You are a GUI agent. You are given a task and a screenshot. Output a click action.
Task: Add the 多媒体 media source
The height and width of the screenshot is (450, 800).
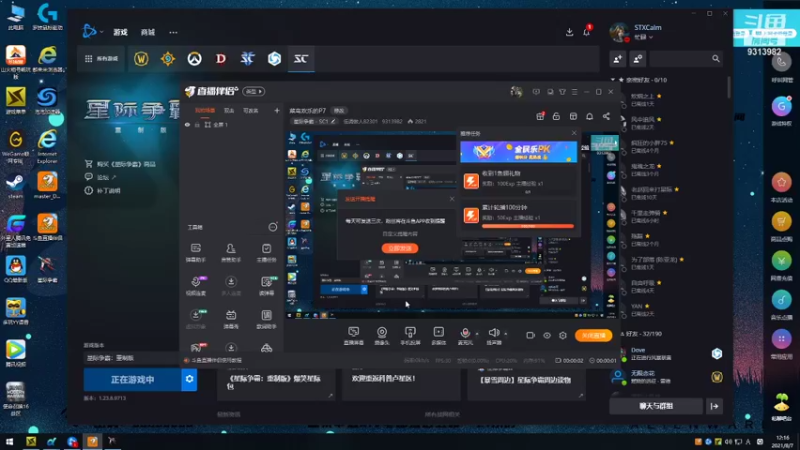pyautogui.click(x=438, y=336)
